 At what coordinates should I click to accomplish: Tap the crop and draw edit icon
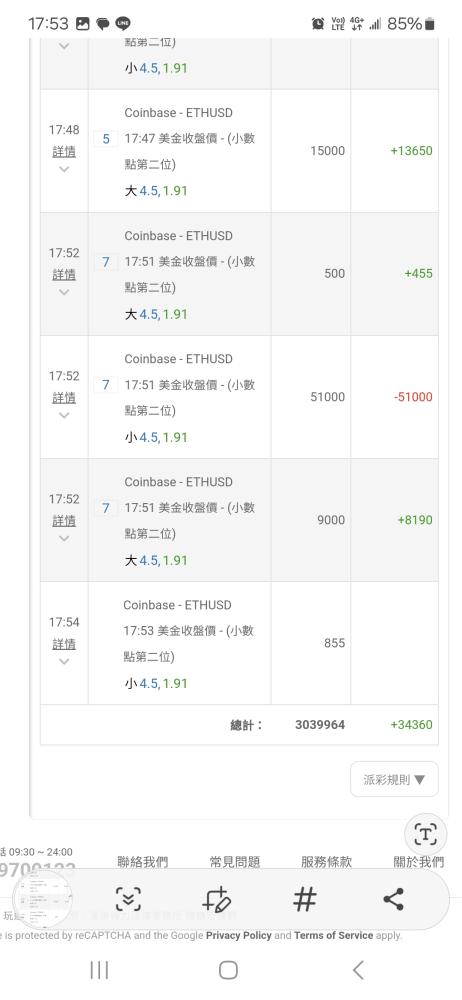[216, 899]
